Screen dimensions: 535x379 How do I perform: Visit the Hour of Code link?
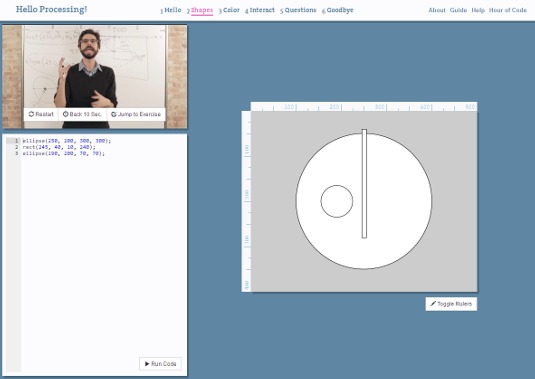(508, 10)
